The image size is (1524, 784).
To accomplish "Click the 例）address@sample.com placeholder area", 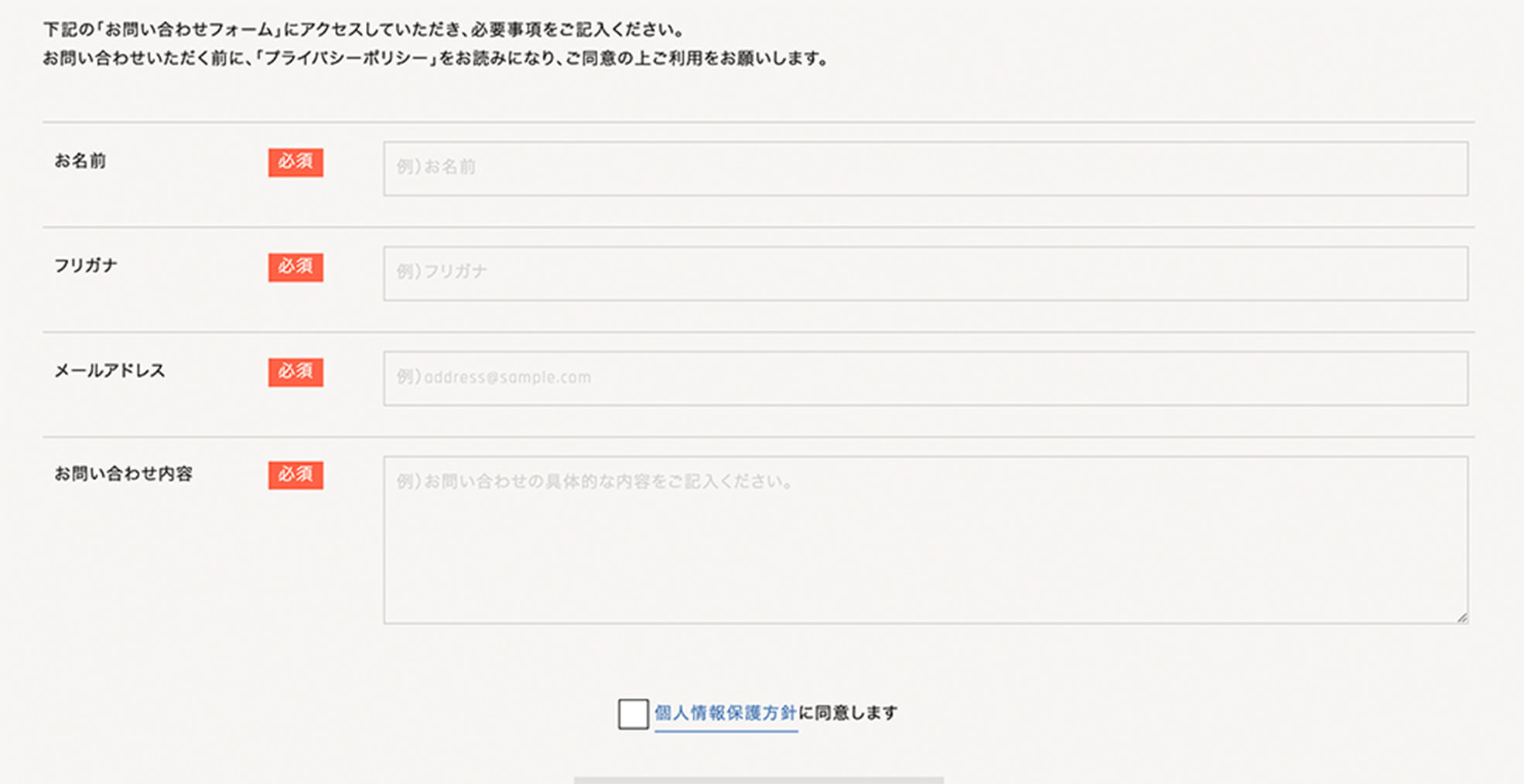I will (494, 378).
